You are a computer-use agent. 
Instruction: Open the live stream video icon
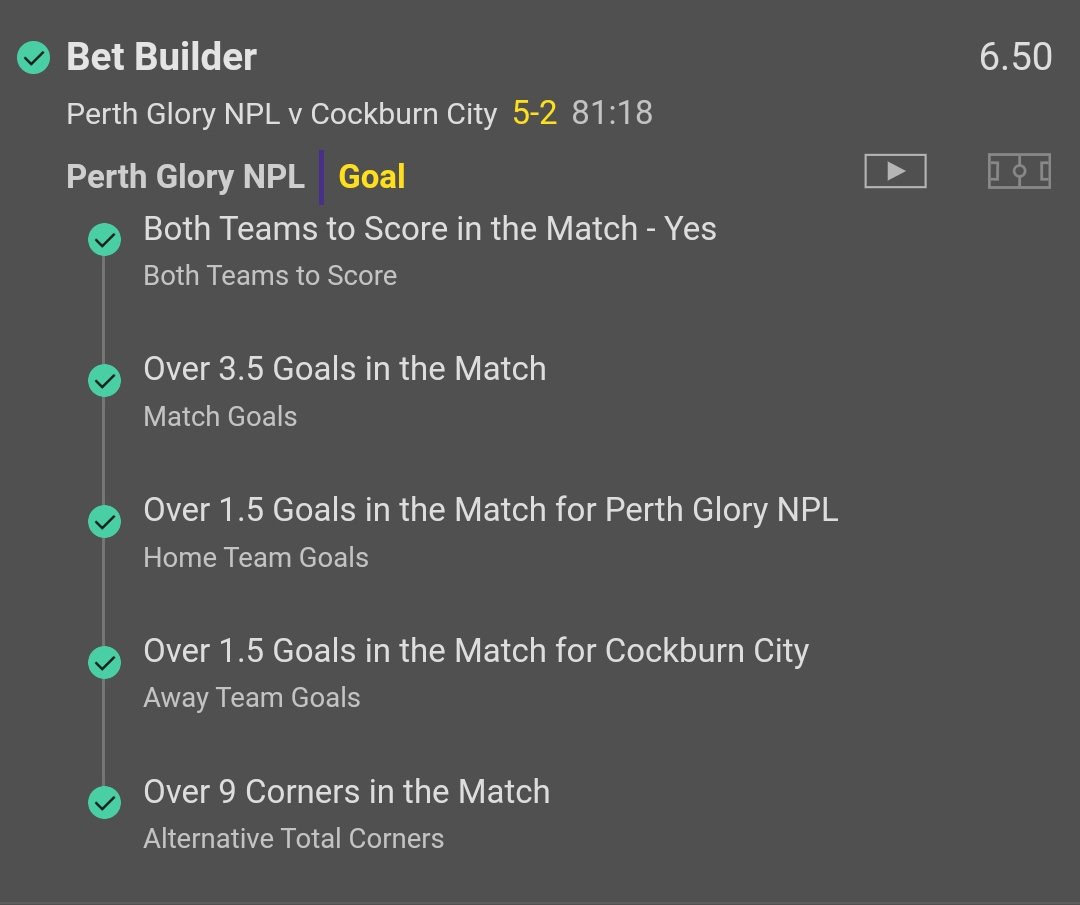click(895, 172)
